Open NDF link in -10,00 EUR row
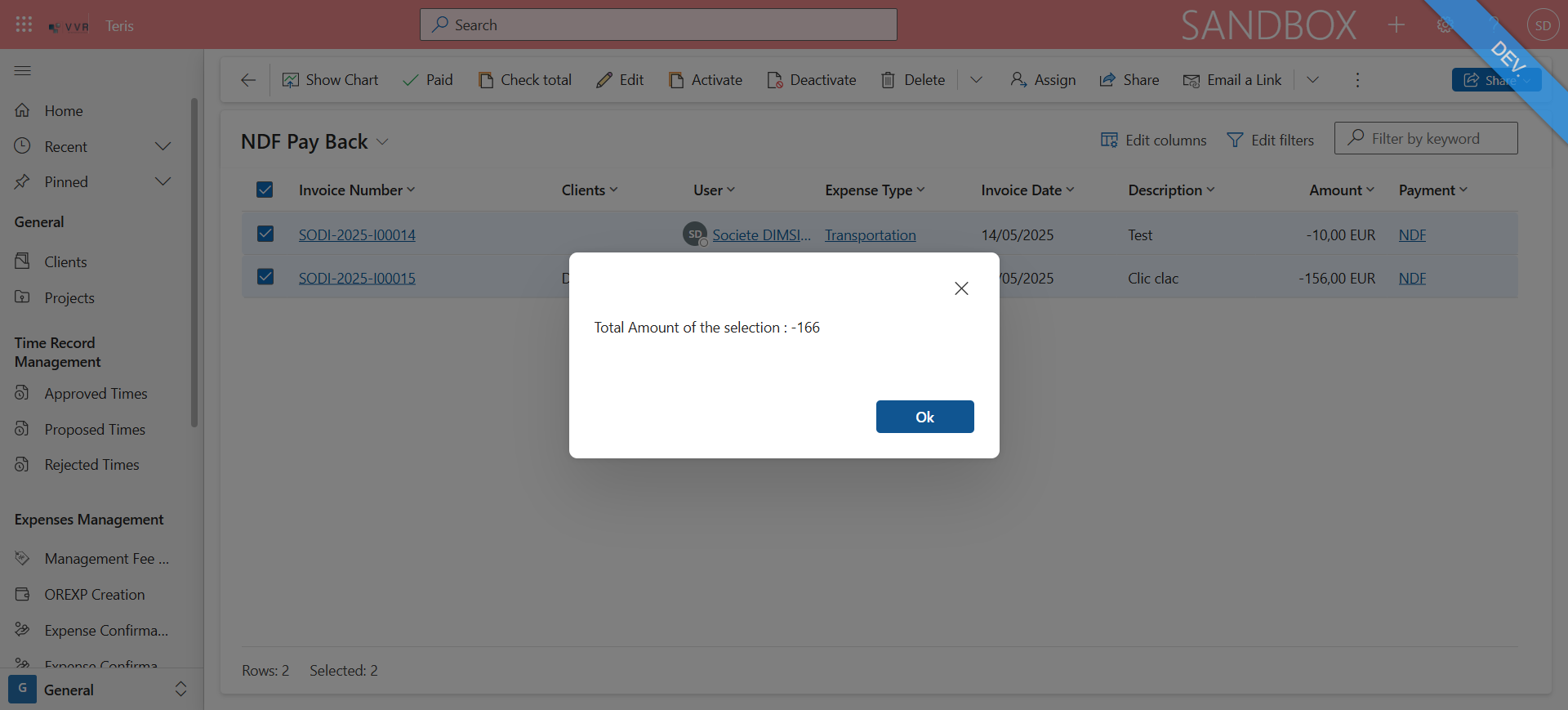The image size is (1568, 710). [1412, 235]
